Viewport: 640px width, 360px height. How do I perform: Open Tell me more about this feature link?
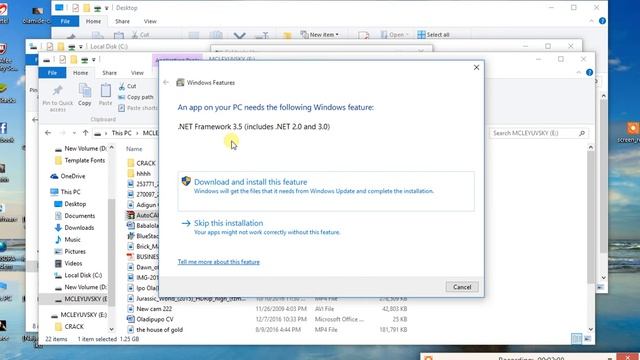218,262
